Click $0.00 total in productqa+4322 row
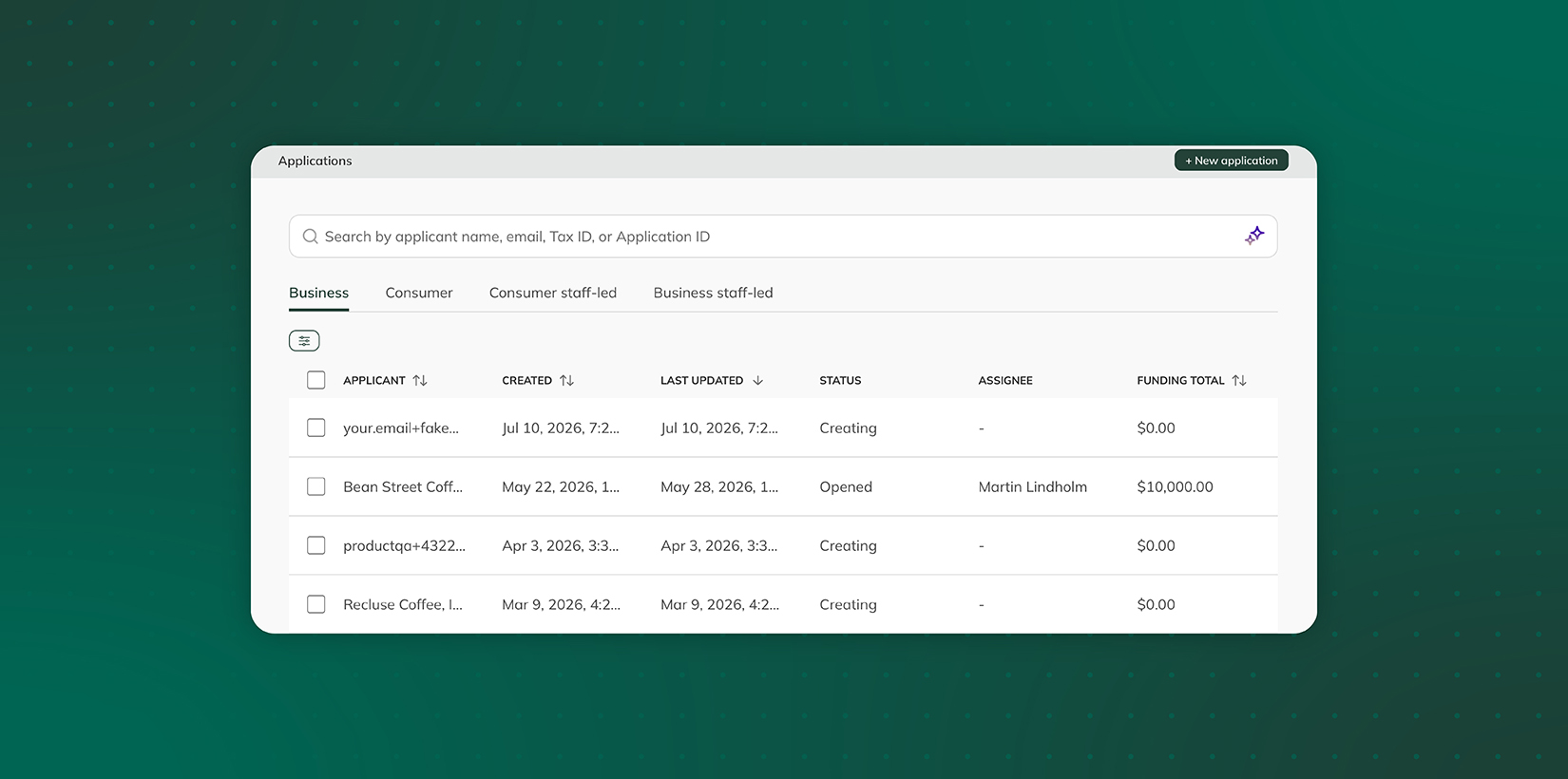Screen dimensions: 1568x779 pyautogui.click(x=1156, y=546)
